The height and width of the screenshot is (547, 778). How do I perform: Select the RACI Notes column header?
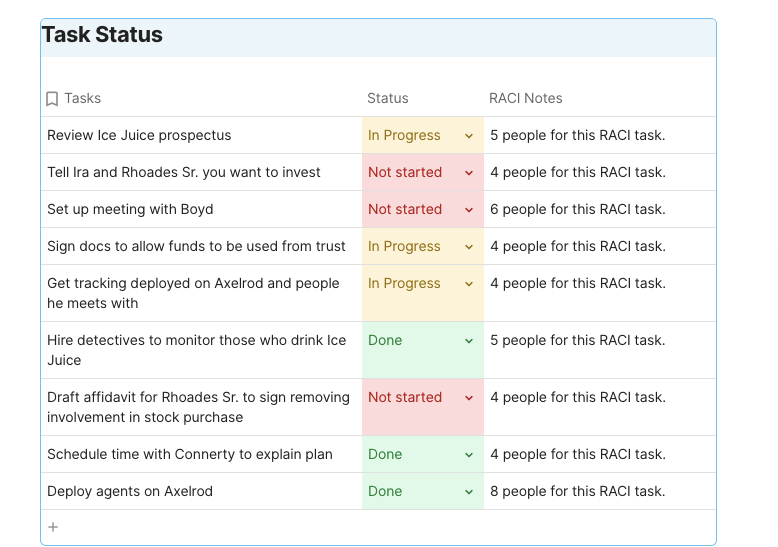point(525,98)
